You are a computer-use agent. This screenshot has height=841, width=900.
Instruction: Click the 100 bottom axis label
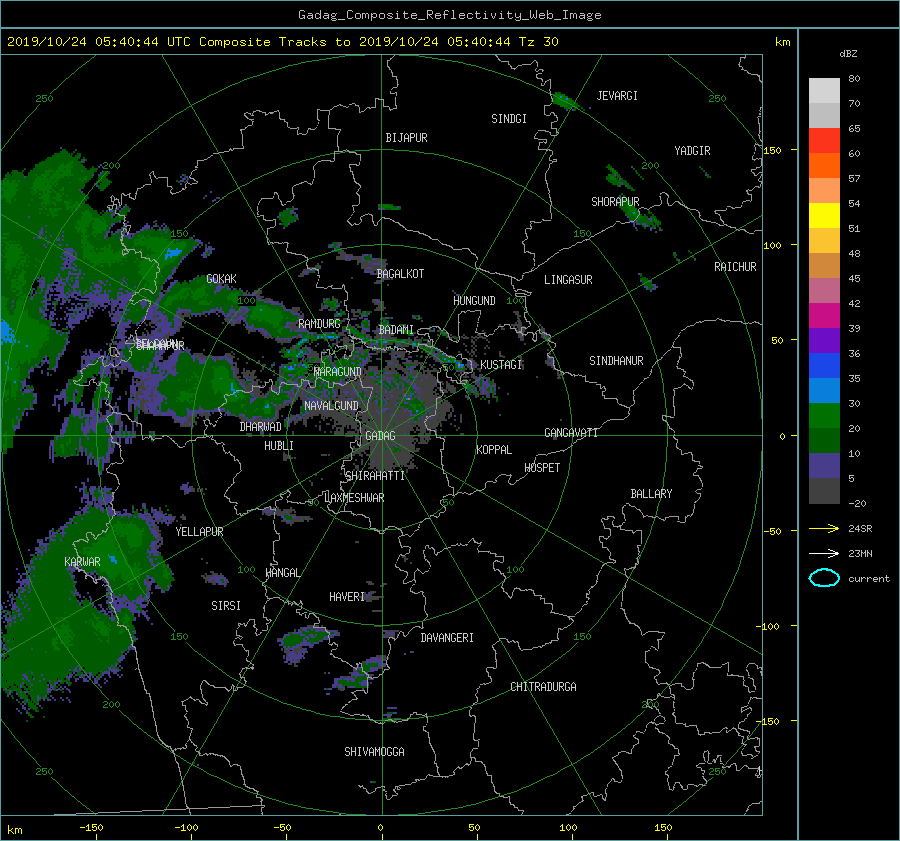click(568, 828)
